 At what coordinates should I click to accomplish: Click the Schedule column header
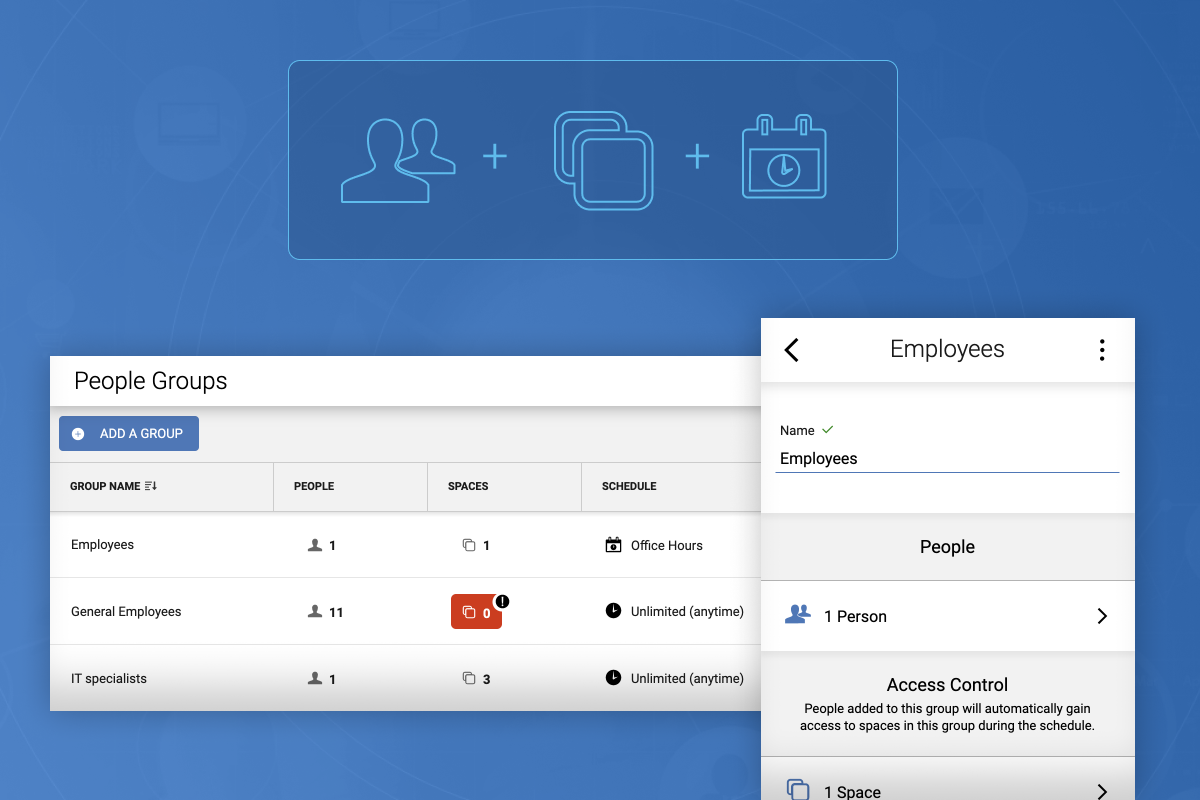coord(629,486)
